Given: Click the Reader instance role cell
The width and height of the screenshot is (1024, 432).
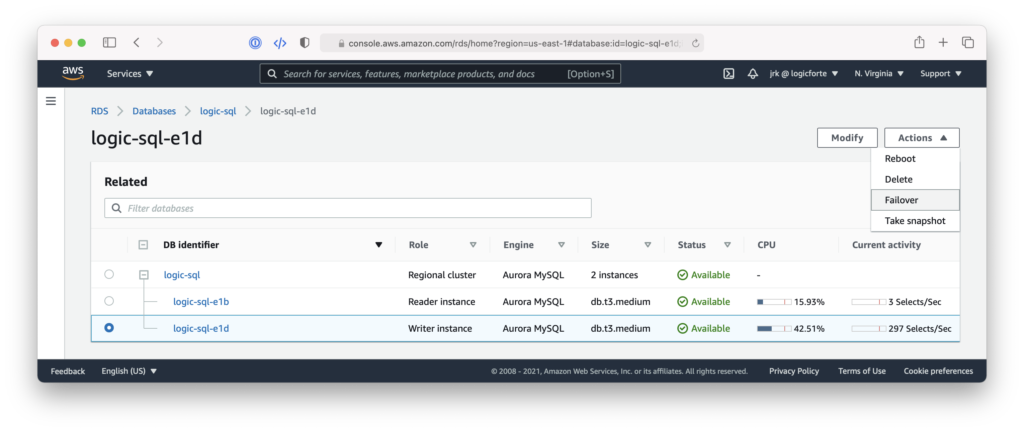Looking at the screenshot, I should coord(441,301).
